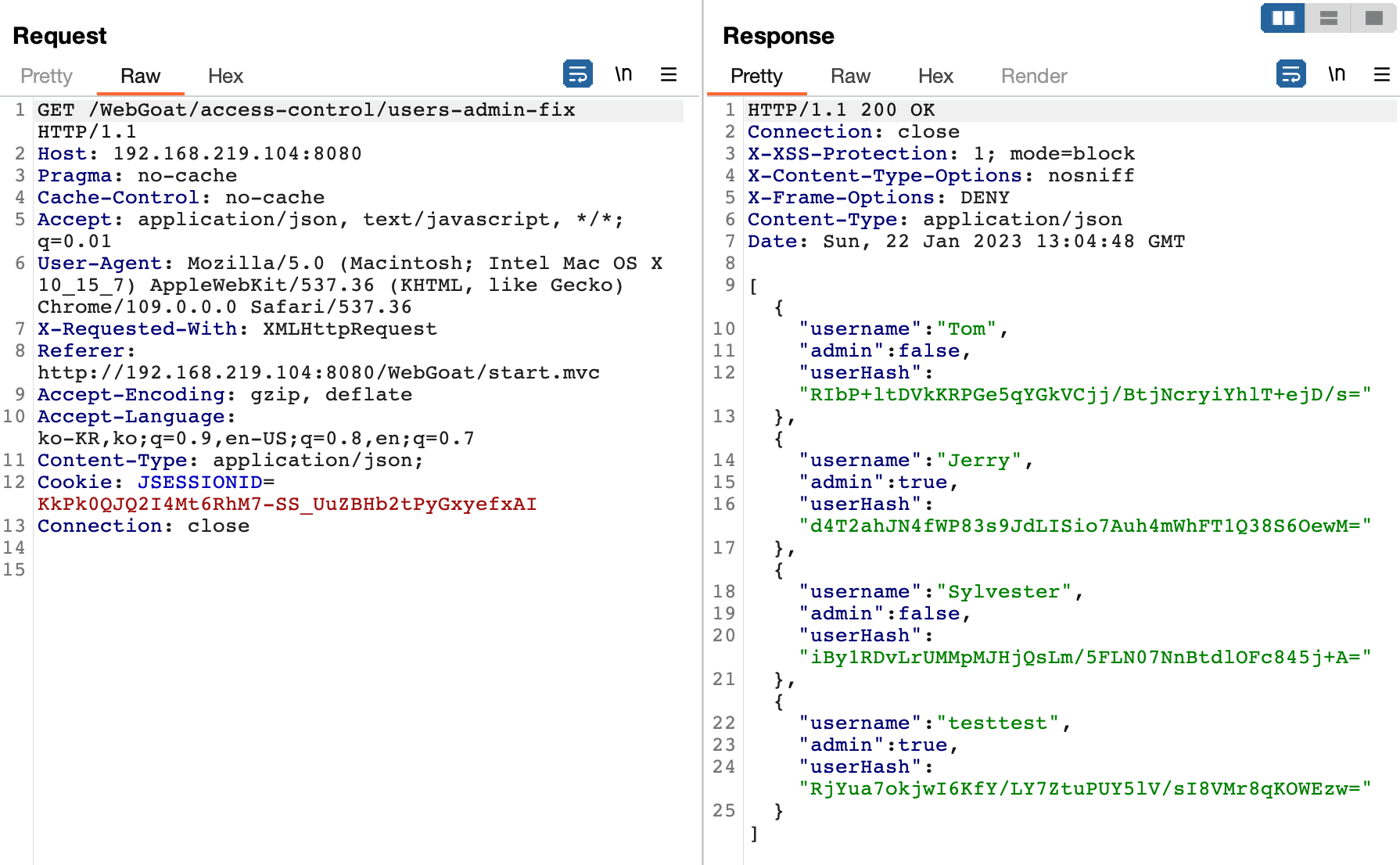Switch to combined tabbed layout view
1400x865 pixels.
1374,18
